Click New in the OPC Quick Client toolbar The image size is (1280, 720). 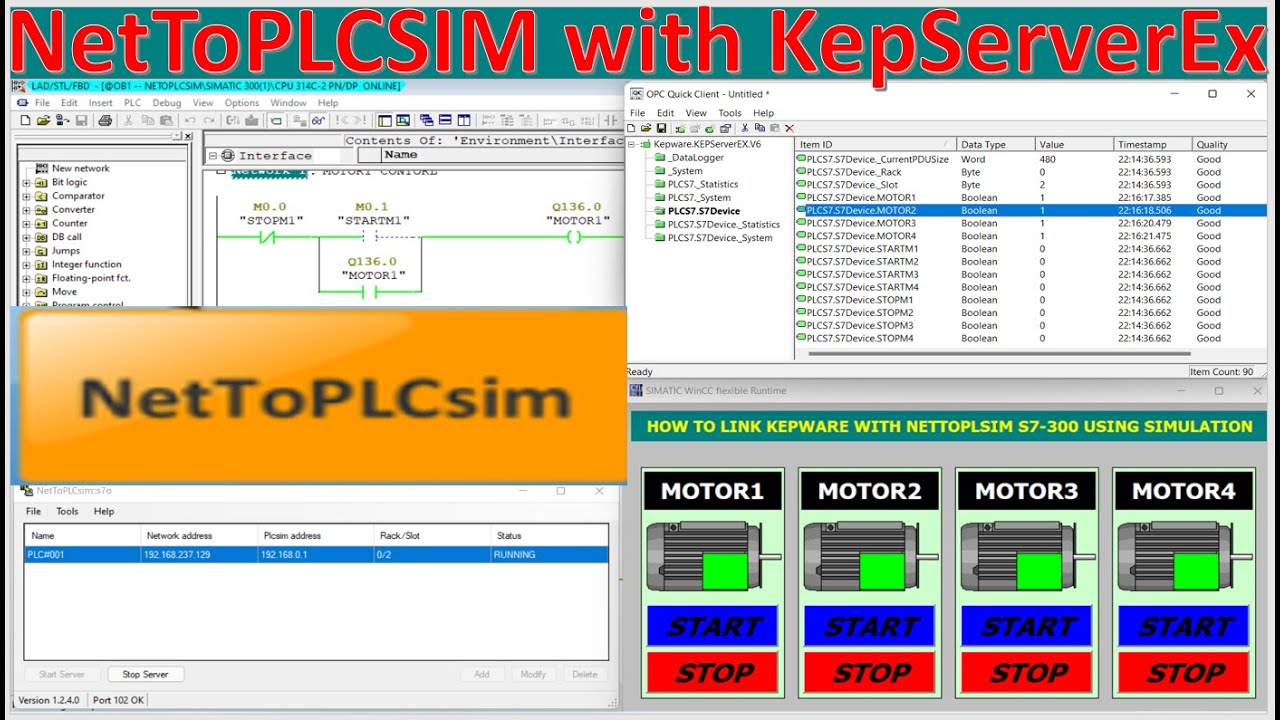pyautogui.click(x=631, y=128)
